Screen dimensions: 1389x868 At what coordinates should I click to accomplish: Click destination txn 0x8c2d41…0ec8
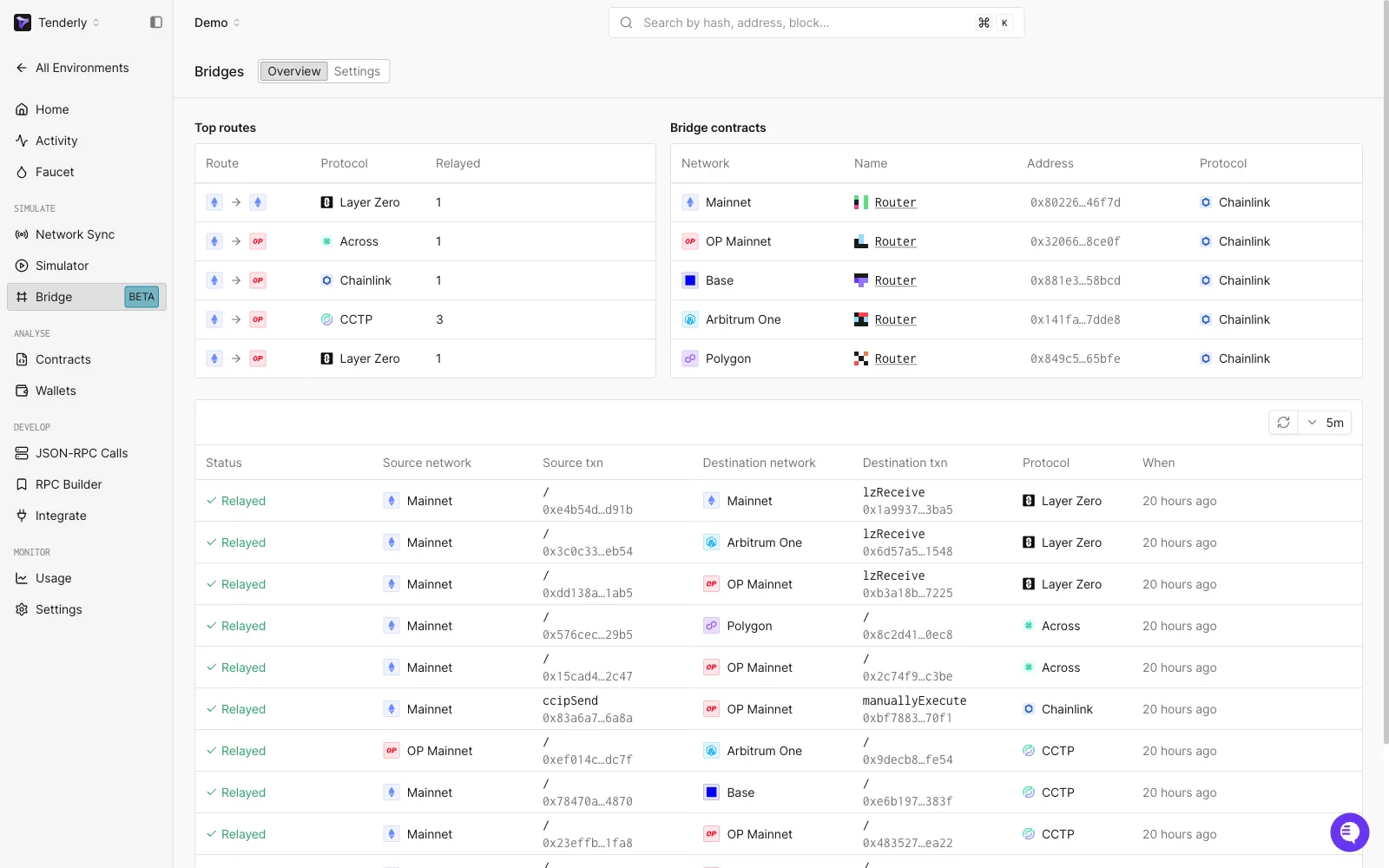[907, 635]
